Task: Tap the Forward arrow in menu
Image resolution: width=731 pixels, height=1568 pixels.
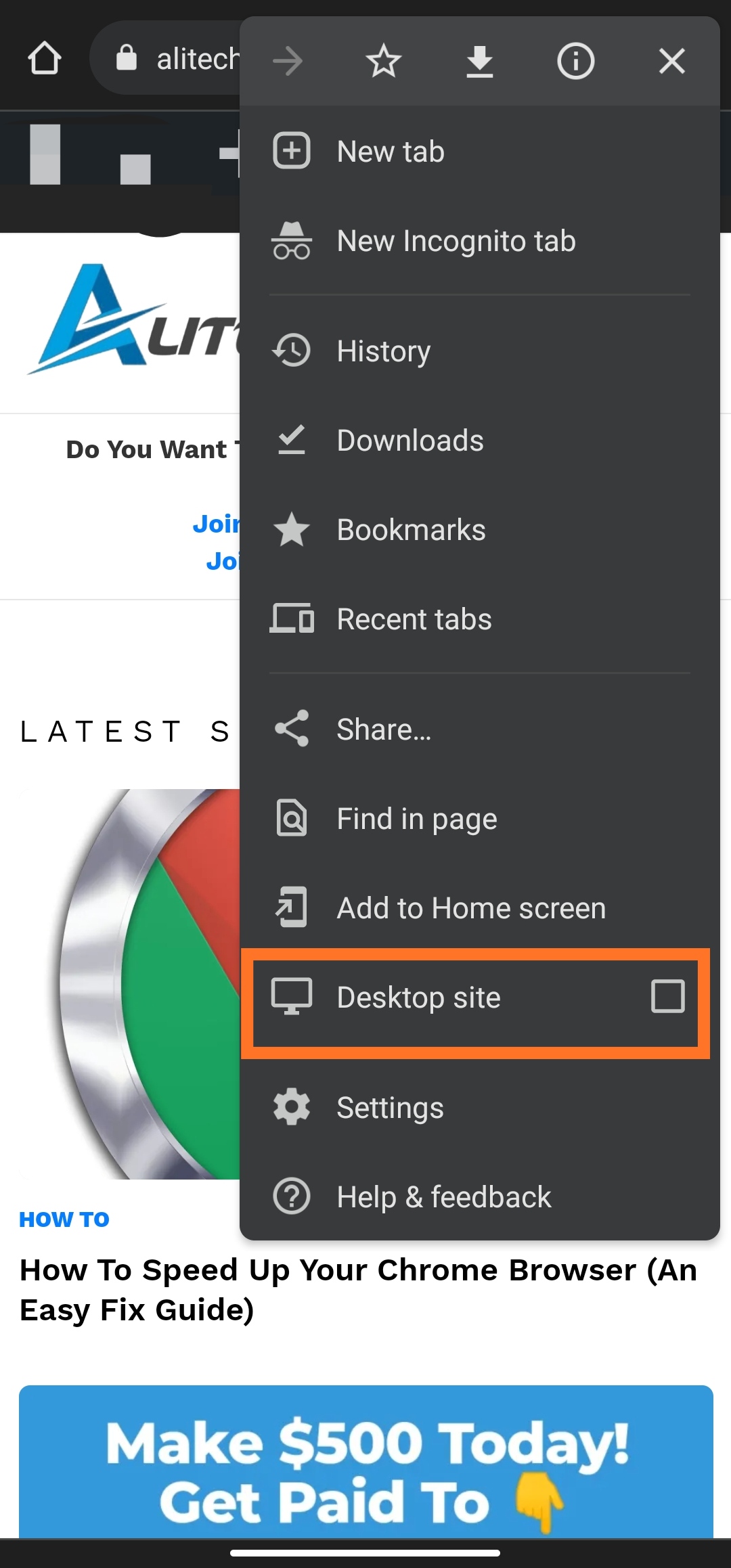Action: coord(288,61)
